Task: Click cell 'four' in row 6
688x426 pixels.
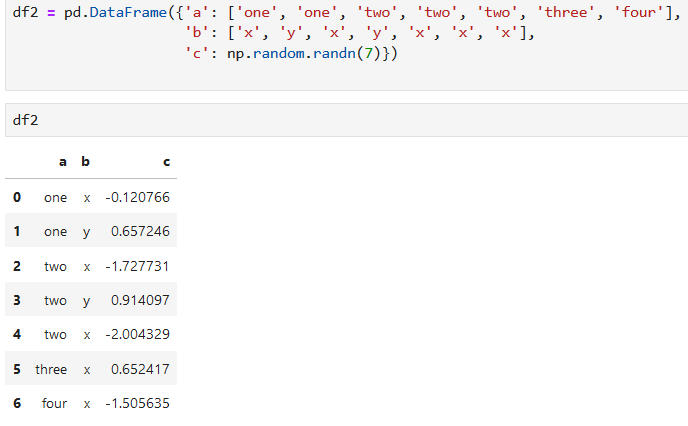Action: pyautogui.click(x=54, y=403)
